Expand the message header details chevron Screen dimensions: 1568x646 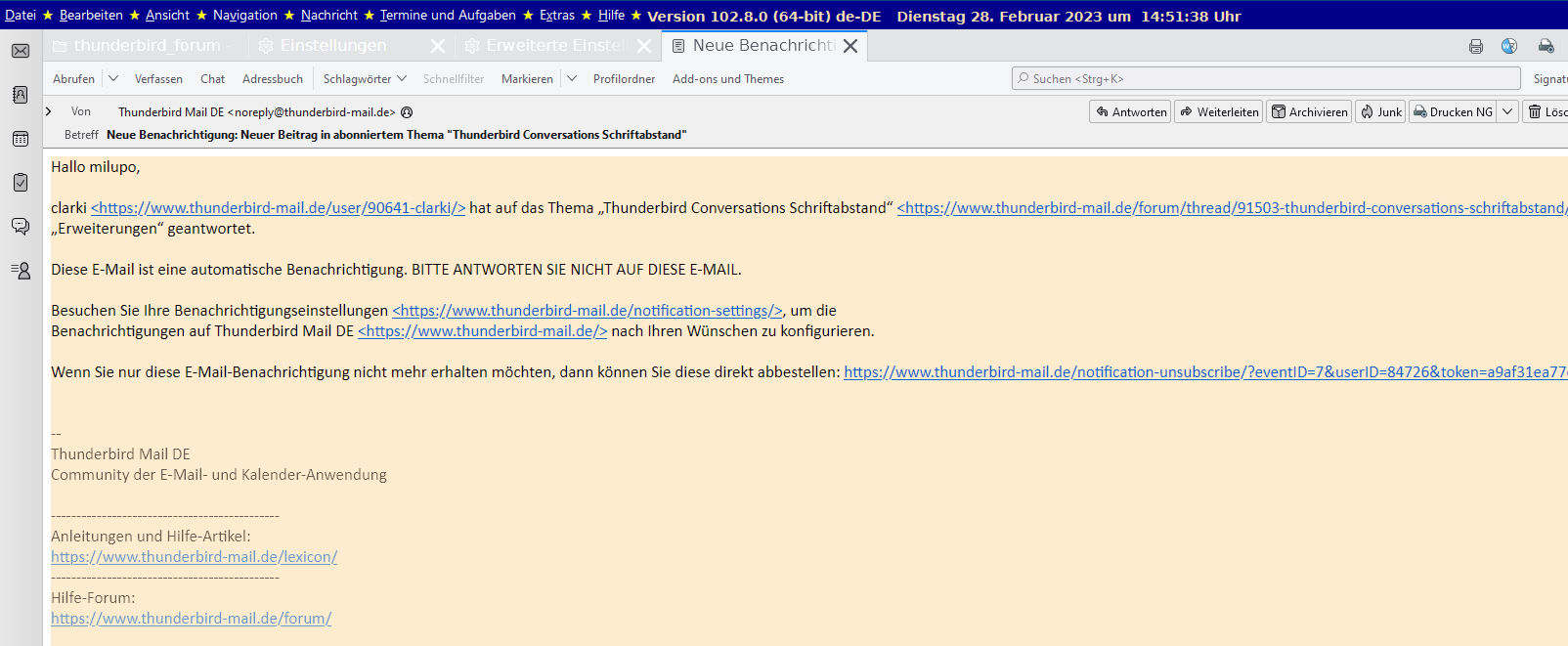tap(49, 111)
